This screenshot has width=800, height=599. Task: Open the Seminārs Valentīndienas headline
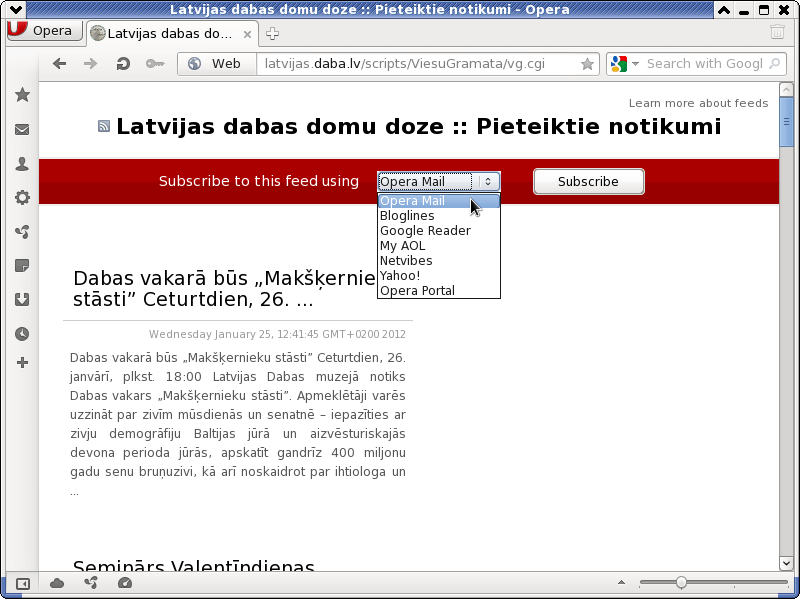pos(194,565)
